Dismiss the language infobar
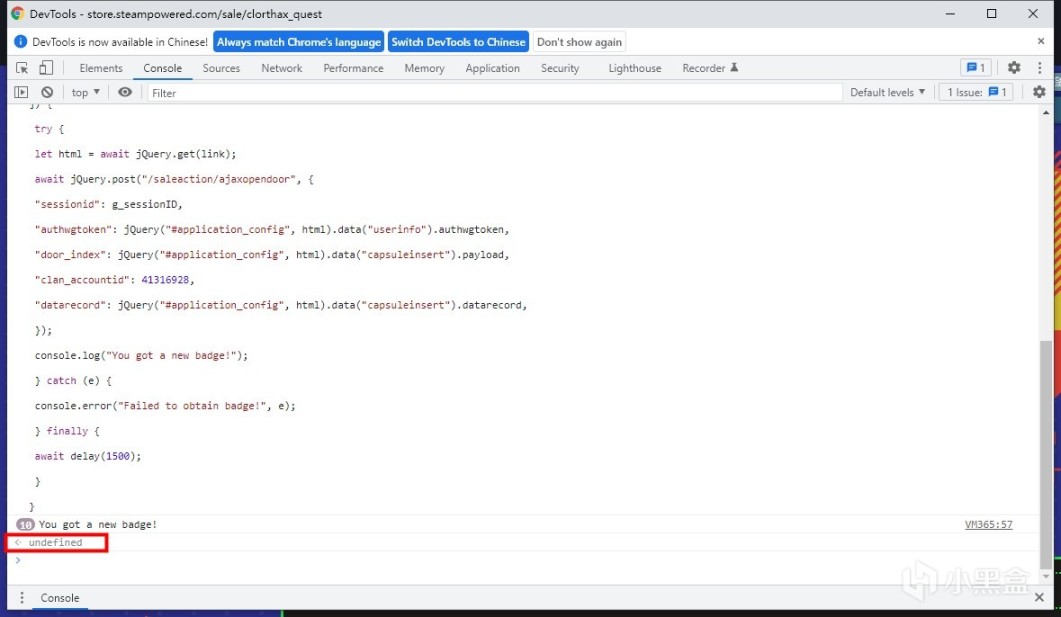 pyautogui.click(x=1041, y=41)
